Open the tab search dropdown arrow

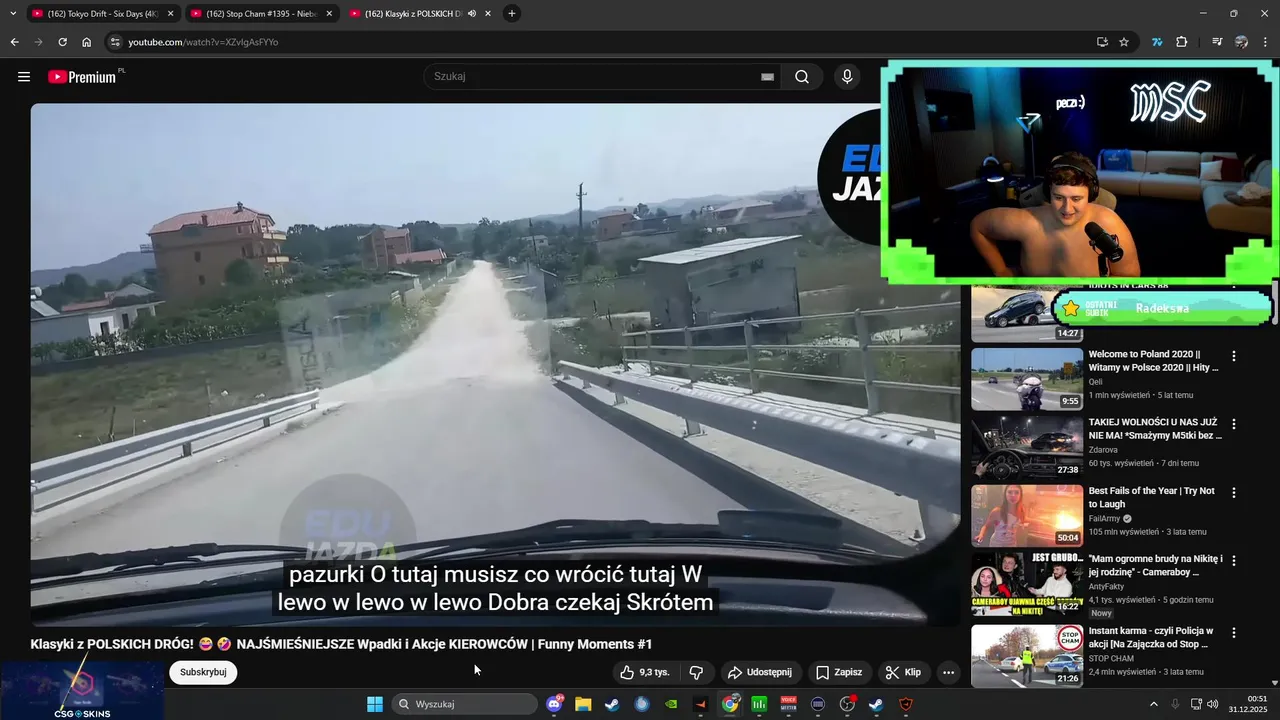[x=13, y=14]
